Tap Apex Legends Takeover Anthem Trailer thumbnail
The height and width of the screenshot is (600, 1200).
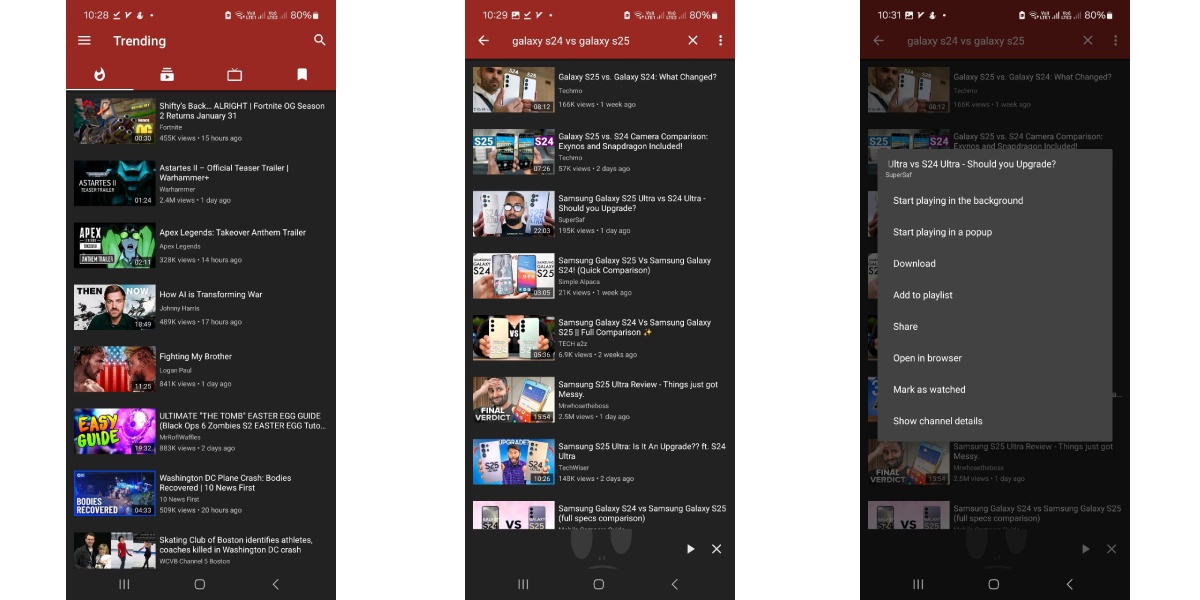pyautogui.click(x=114, y=245)
